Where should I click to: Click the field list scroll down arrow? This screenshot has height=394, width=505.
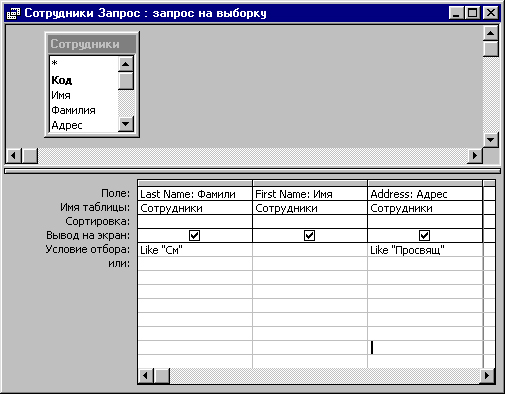point(126,124)
